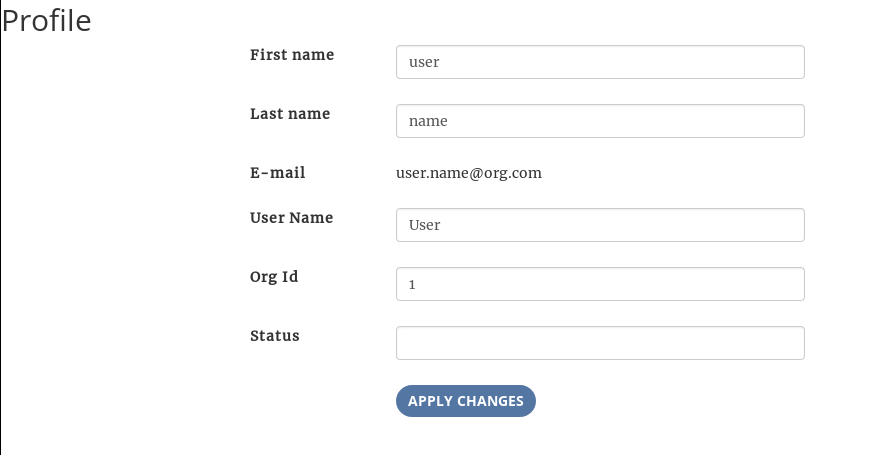This screenshot has height=455, width=887.
Task: Click the user.name@org.com email text
Action: (x=469, y=173)
